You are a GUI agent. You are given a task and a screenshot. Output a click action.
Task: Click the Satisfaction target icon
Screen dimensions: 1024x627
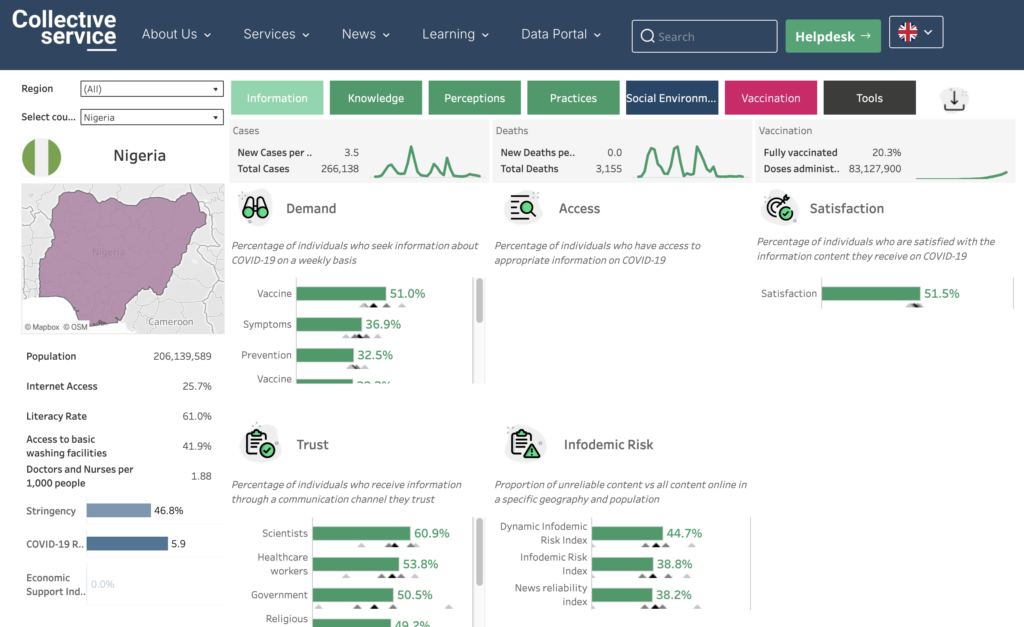778,208
